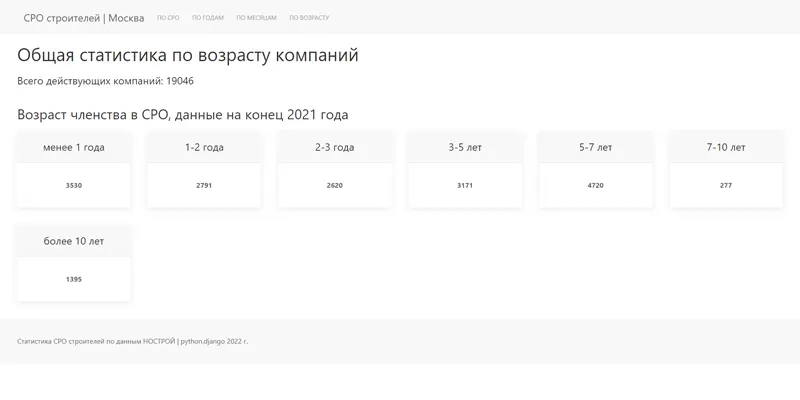Click the "Общая статистика по возрасту компаний" heading
This screenshot has height=400, width=800.
188,55
